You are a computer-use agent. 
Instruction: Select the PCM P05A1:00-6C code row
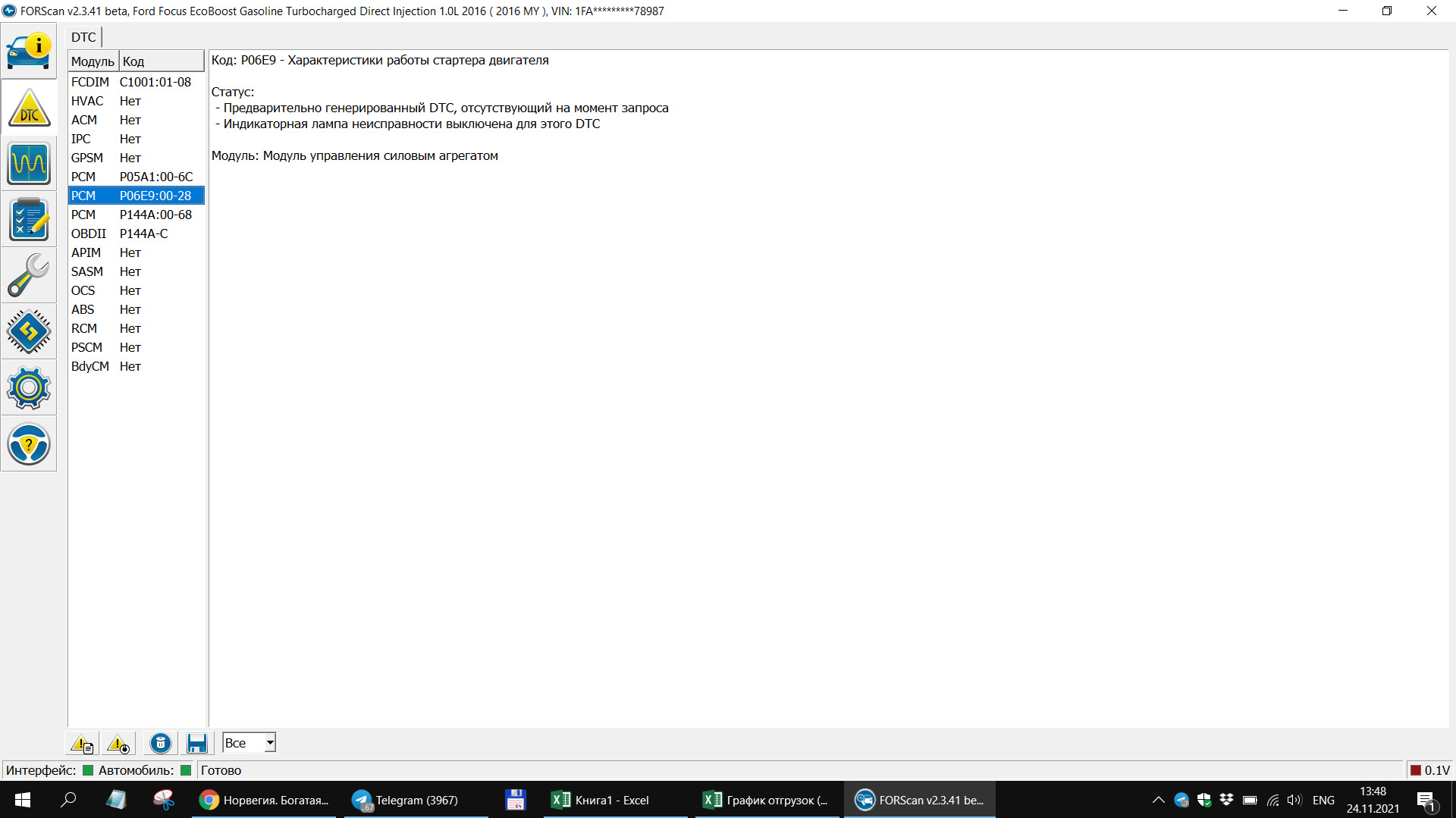136,177
